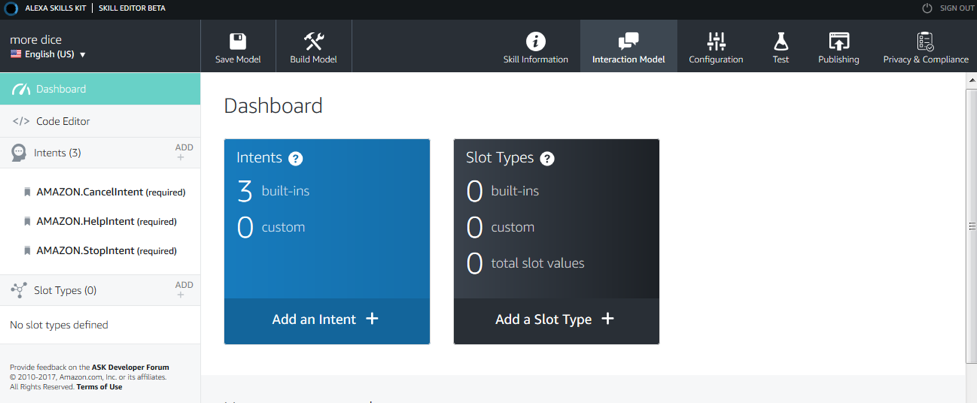
Task: Click the scrollbar up arrow
Action: tap(971, 79)
